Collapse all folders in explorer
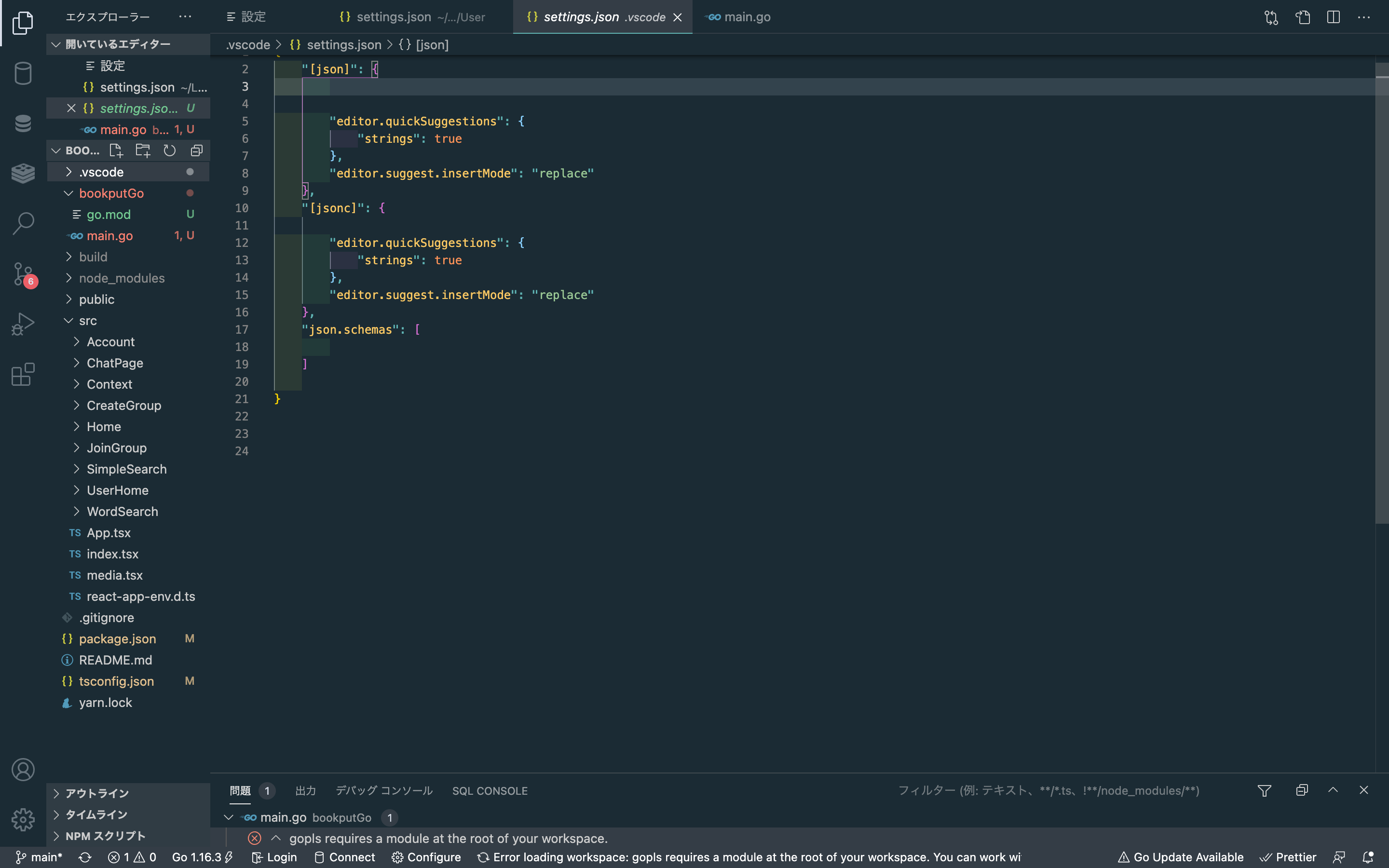This screenshot has height=868, width=1389. (x=196, y=150)
